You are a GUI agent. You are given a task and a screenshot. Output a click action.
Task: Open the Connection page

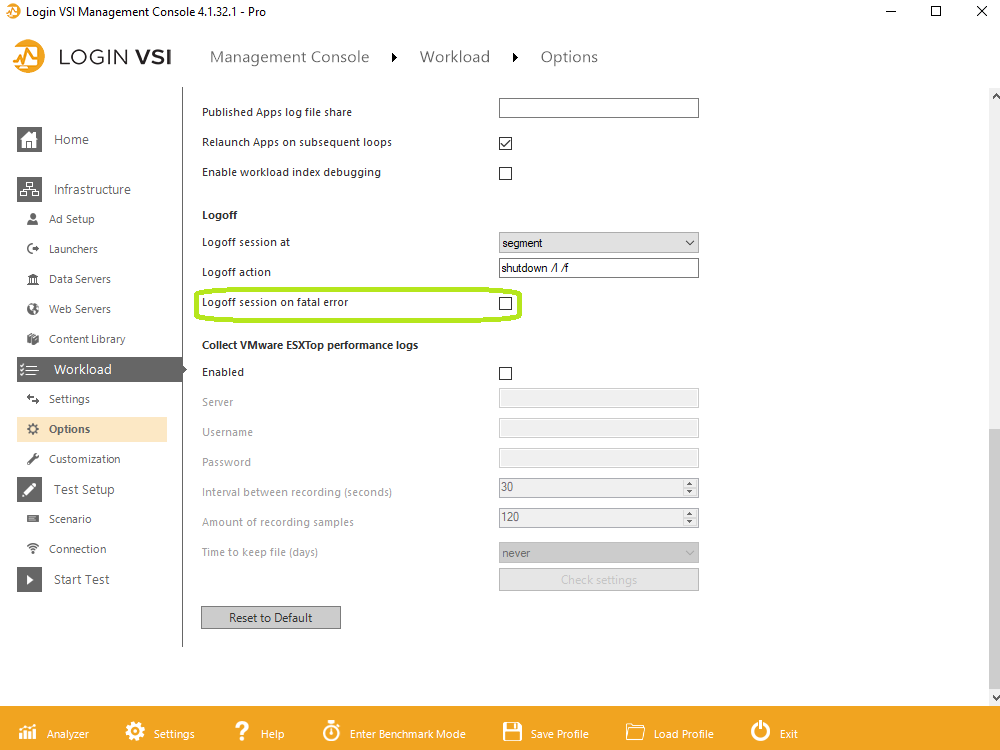tap(78, 549)
